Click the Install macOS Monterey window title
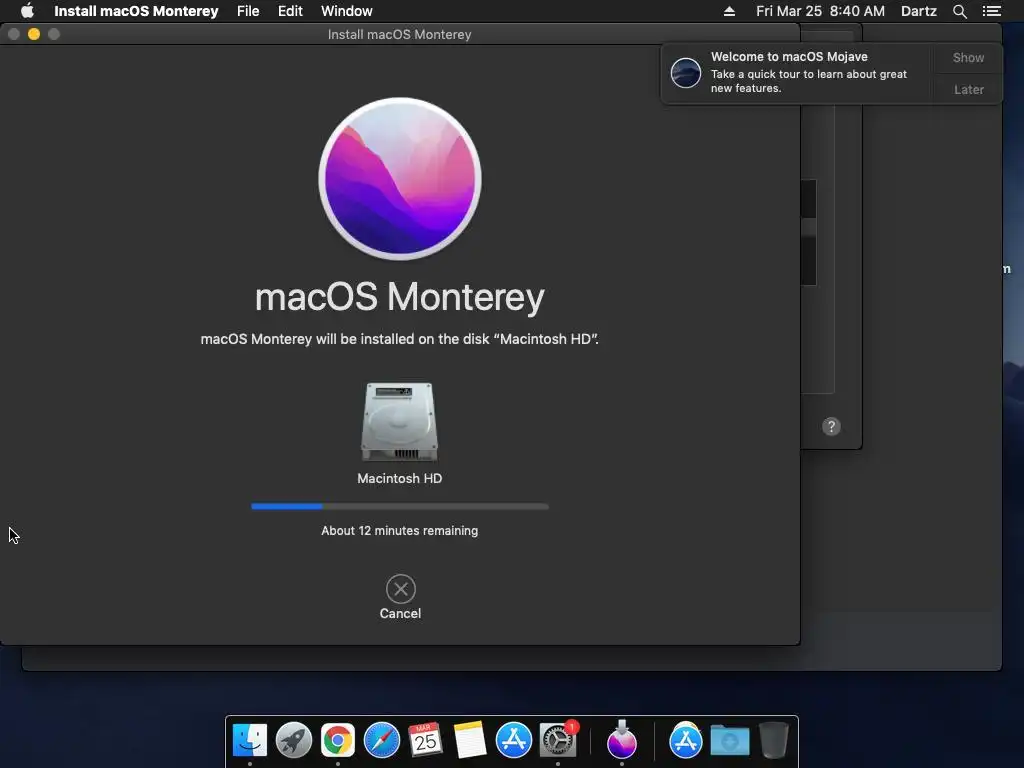The image size is (1024, 768). (x=400, y=34)
